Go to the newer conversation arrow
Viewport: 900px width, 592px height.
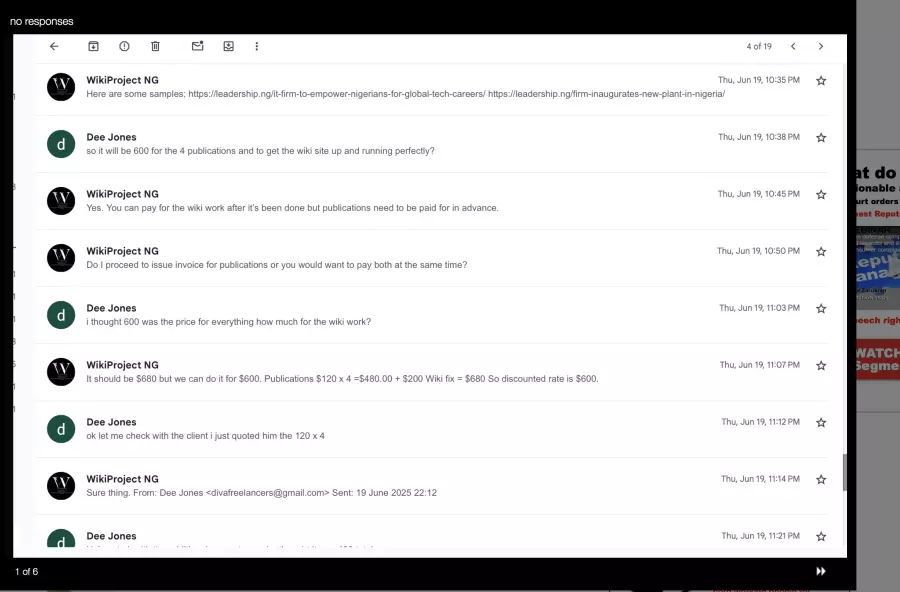[x=793, y=46]
